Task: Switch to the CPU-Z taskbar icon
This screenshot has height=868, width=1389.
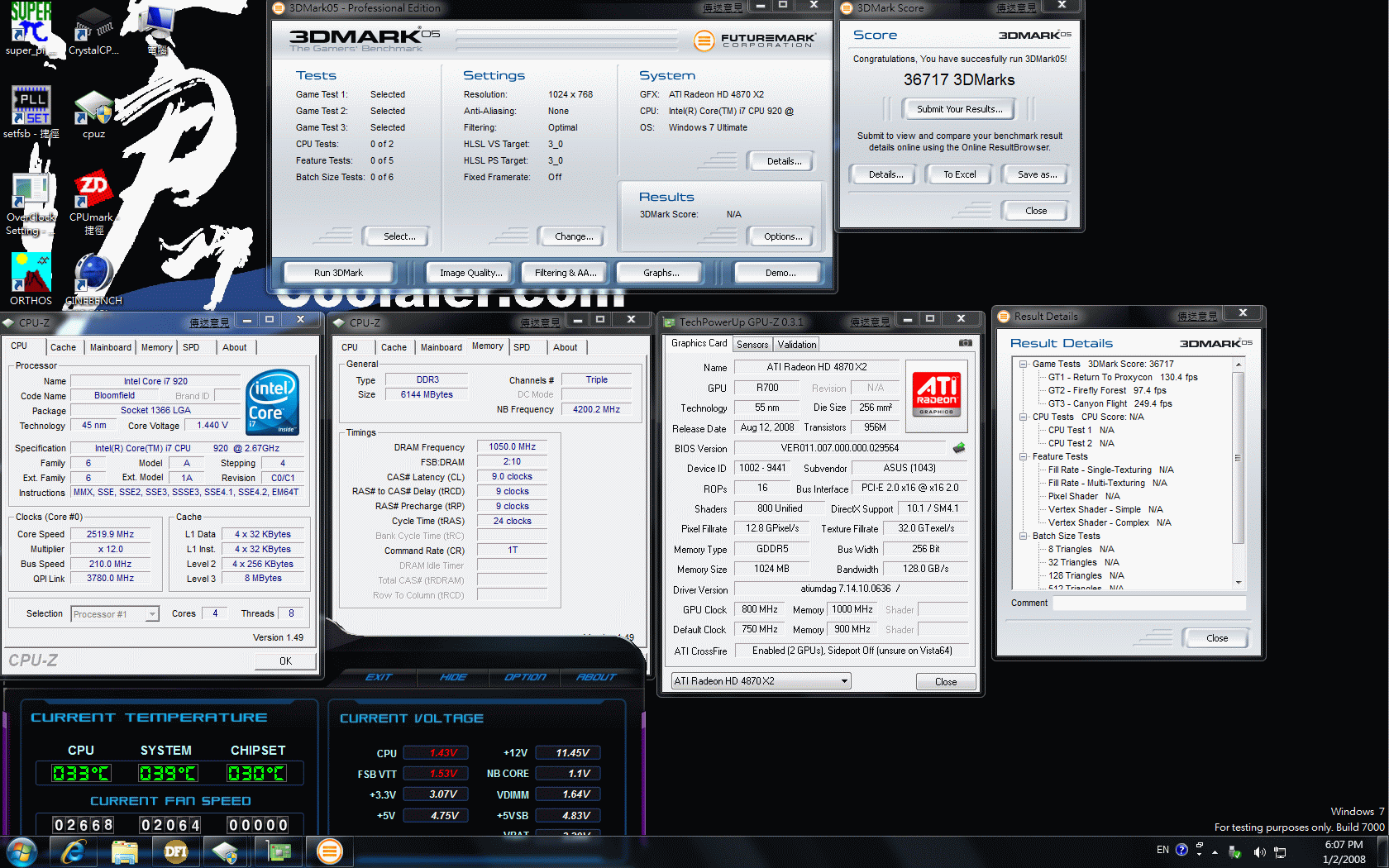Action: point(227,851)
